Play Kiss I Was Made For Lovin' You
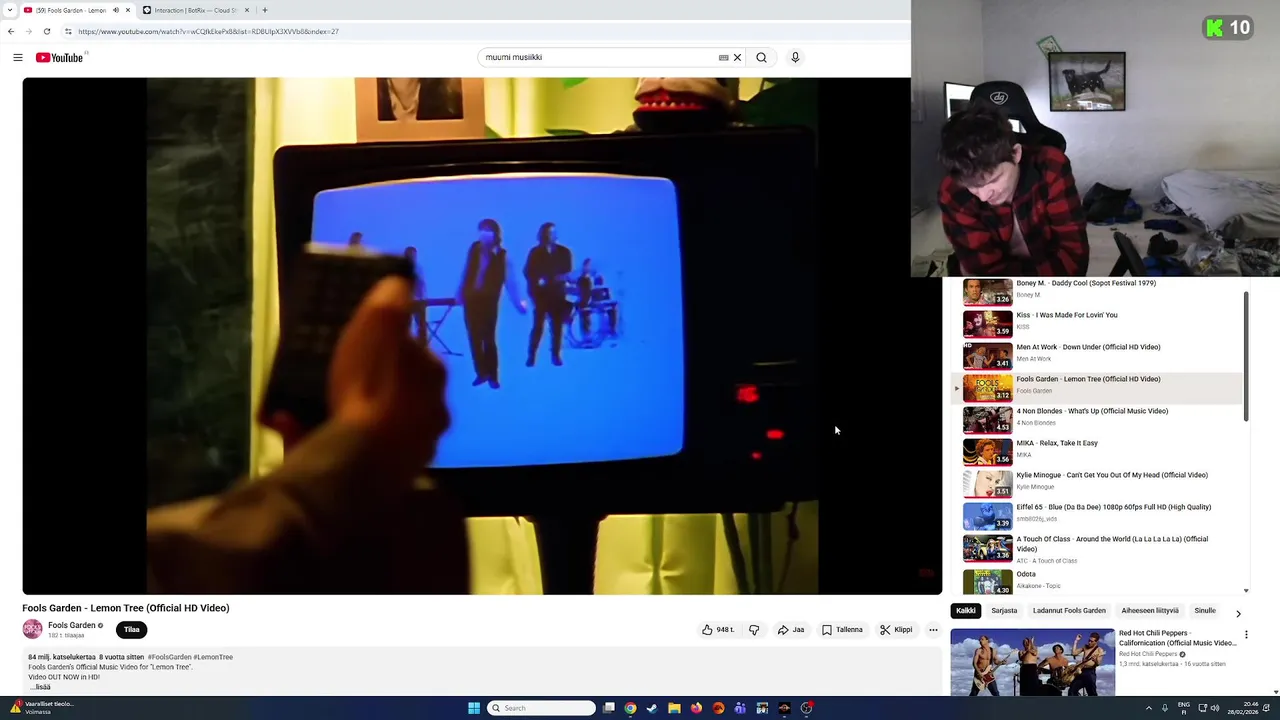This screenshot has width=1280, height=720. pyautogui.click(x=1095, y=323)
